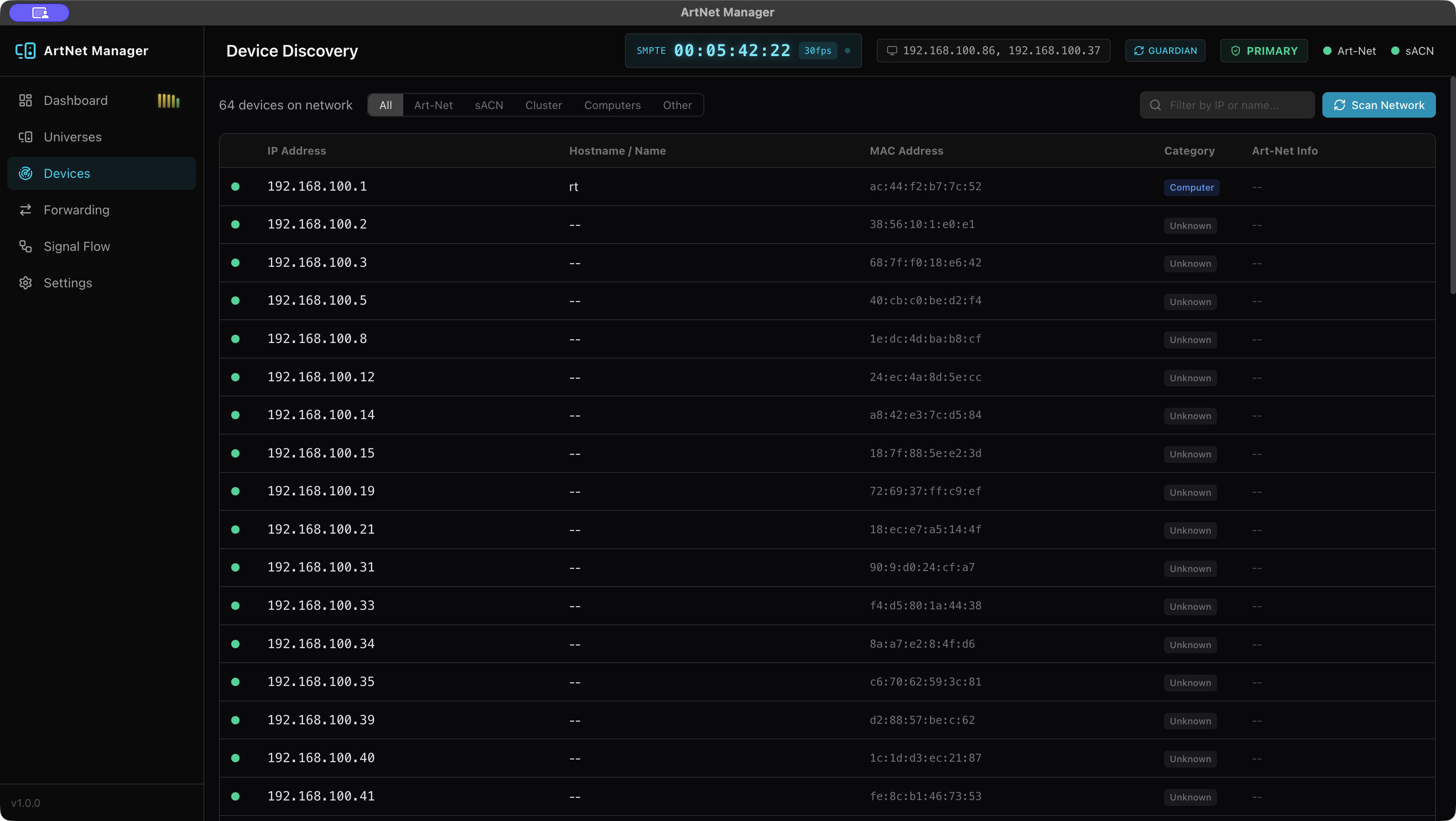Click hostname rt in first row
The height and width of the screenshot is (821, 1456).
click(x=573, y=187)
